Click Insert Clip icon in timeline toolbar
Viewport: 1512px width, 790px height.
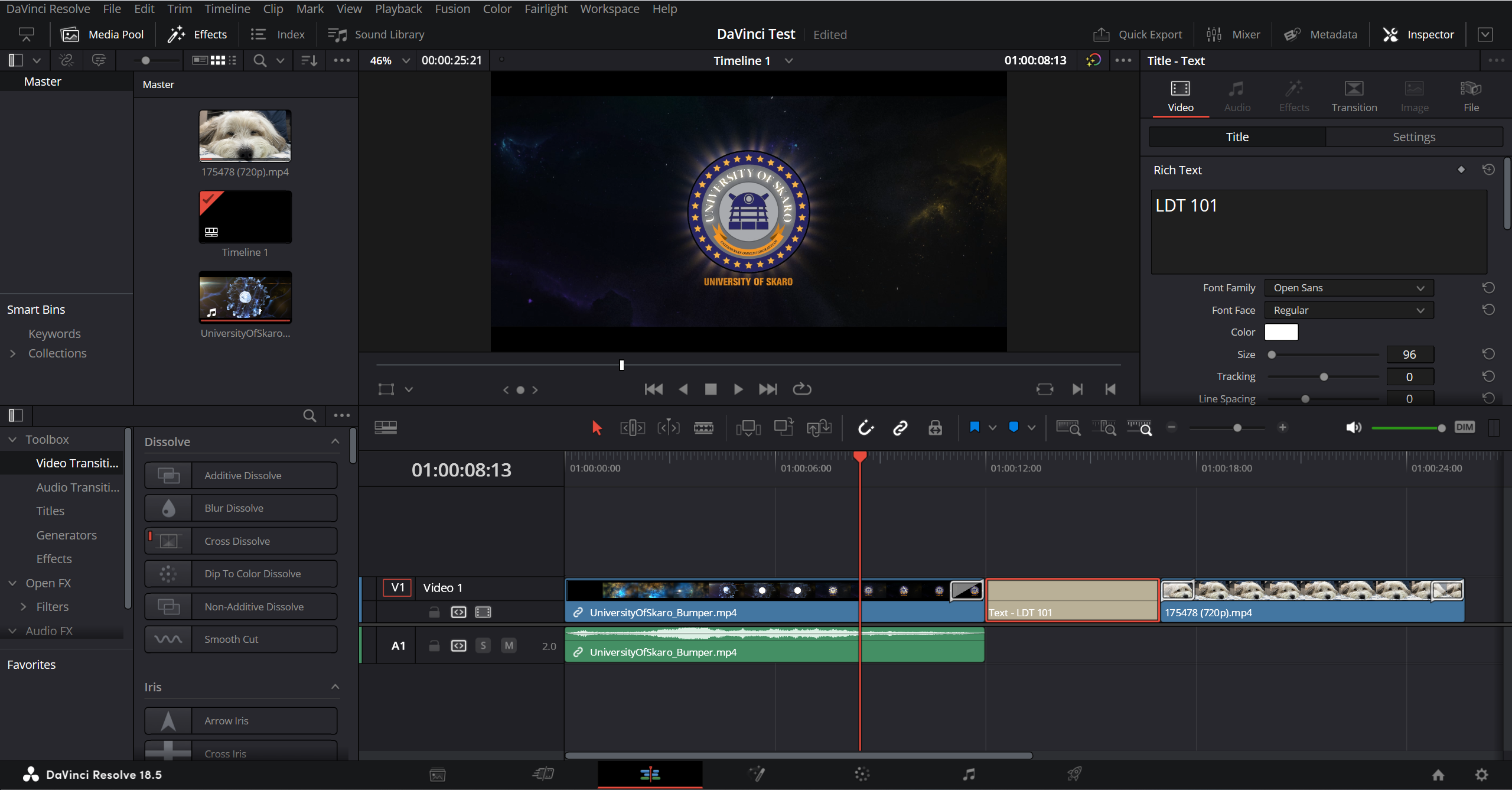tap(748, 428)
